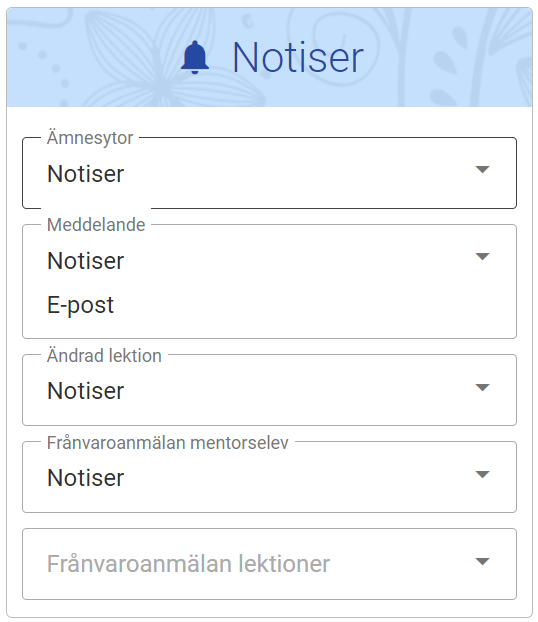This screenshot has width=538, height=622.
Task: Click the E-post value in Meddelande
Action: pyautogui.click(x=81, y=305)
